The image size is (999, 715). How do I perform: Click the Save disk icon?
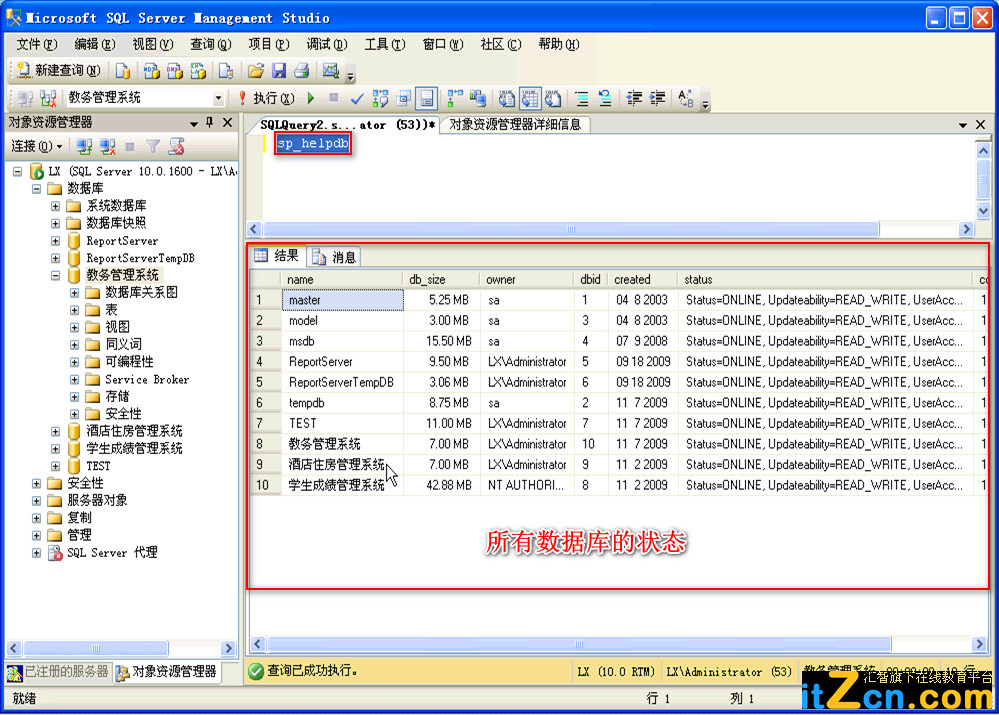(x=278, y=70)
